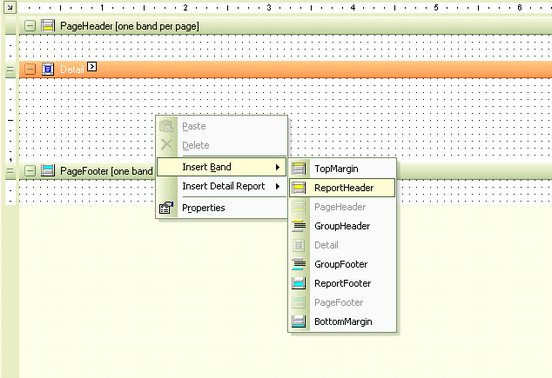
Task: Insert a ReportHeader band
Action: (342, 188)
